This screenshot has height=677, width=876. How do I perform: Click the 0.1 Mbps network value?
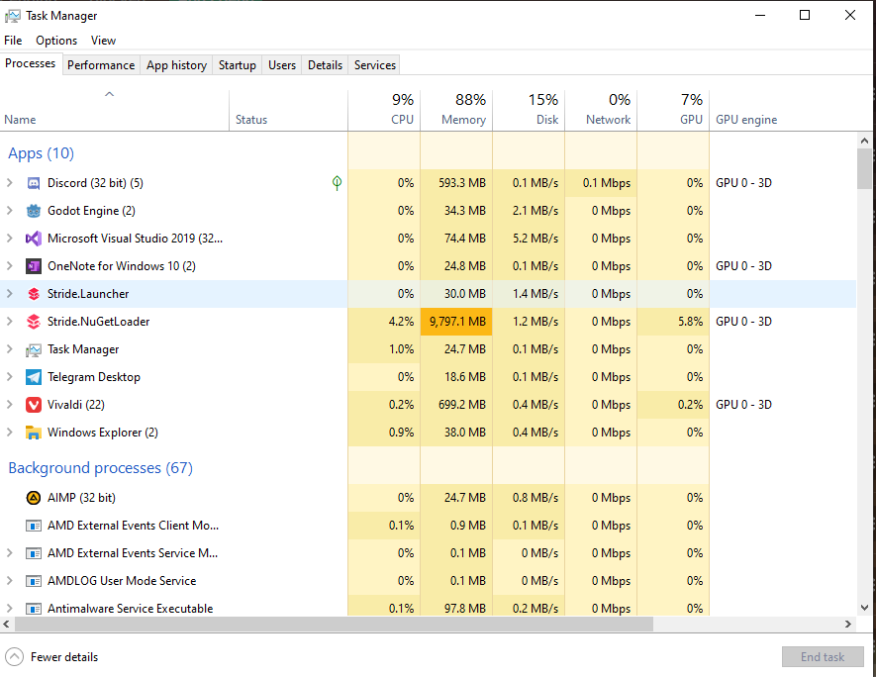[607, 183]
